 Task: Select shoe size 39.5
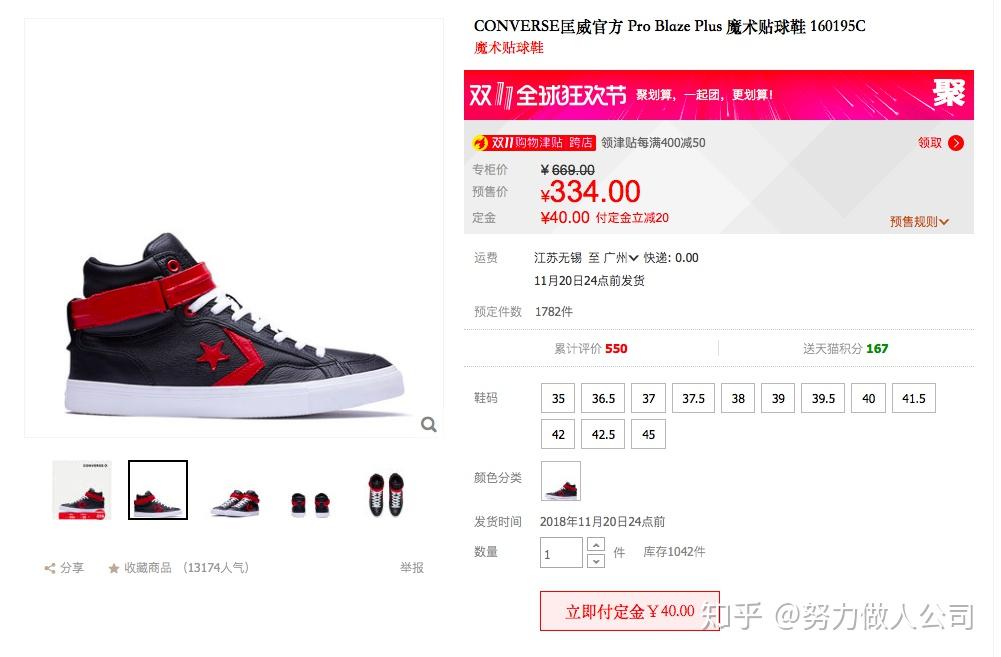click(824, 398)
